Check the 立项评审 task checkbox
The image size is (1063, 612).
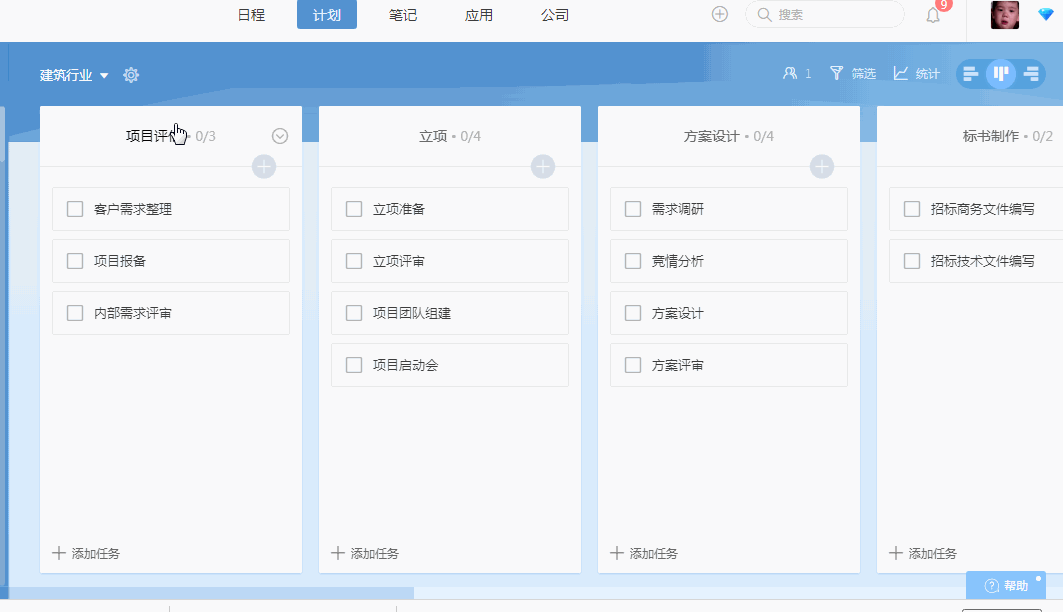(x=354, y=261)
